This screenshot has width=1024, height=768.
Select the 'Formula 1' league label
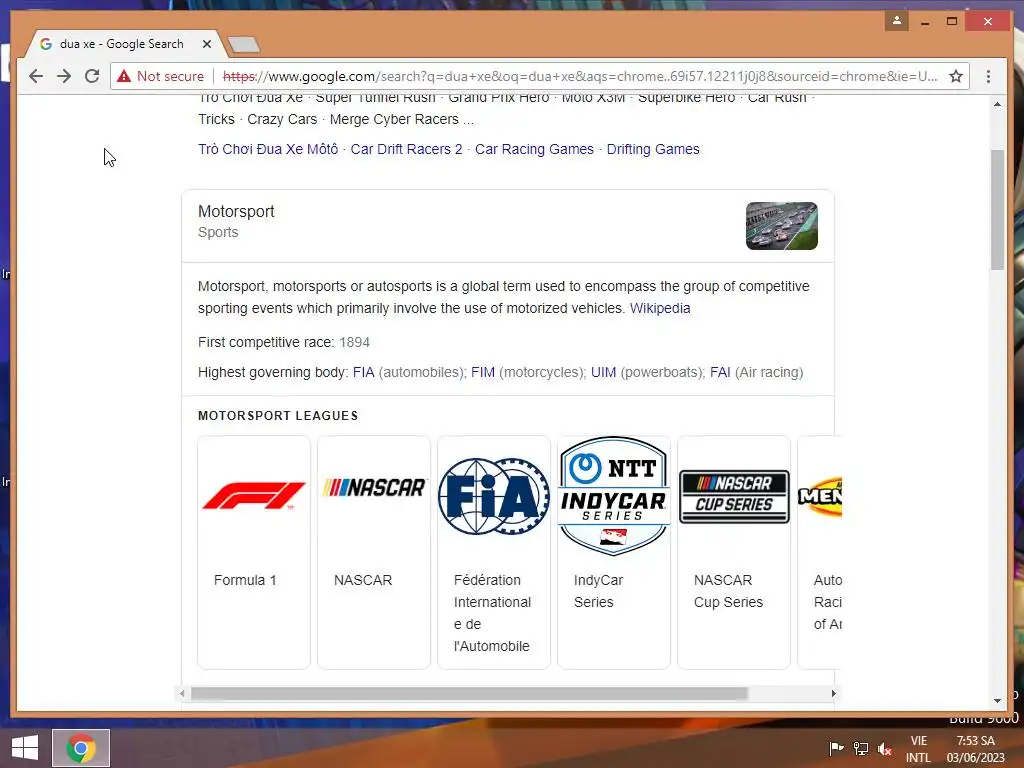(x=245, y=580)
